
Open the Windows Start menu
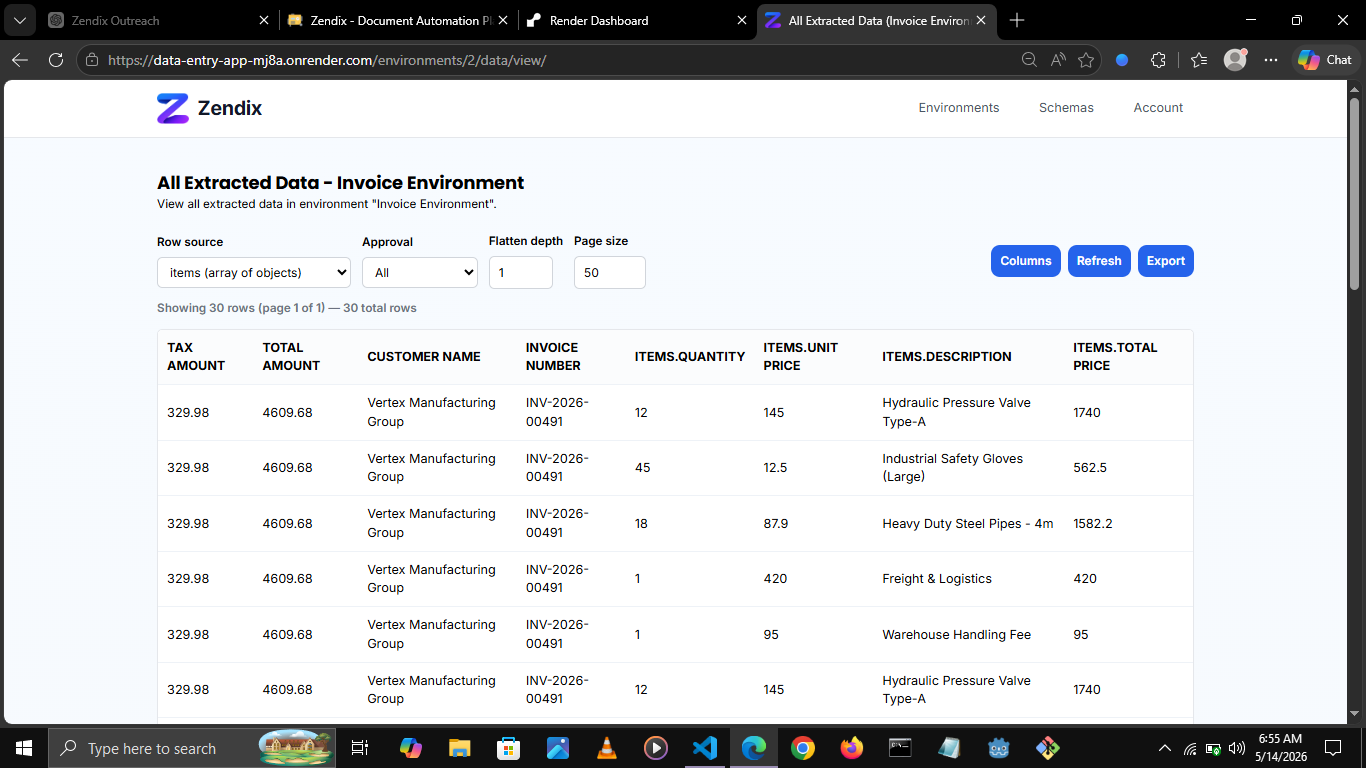tap(24, 748)
